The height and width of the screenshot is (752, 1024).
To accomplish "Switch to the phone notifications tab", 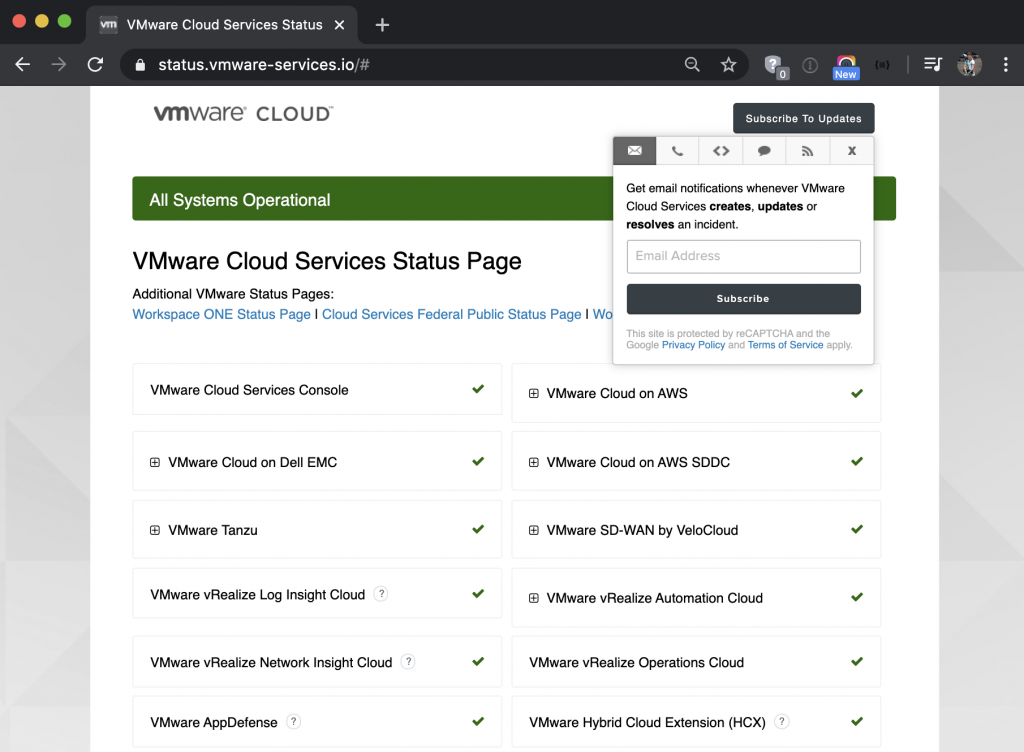I will tap(677, 150).
